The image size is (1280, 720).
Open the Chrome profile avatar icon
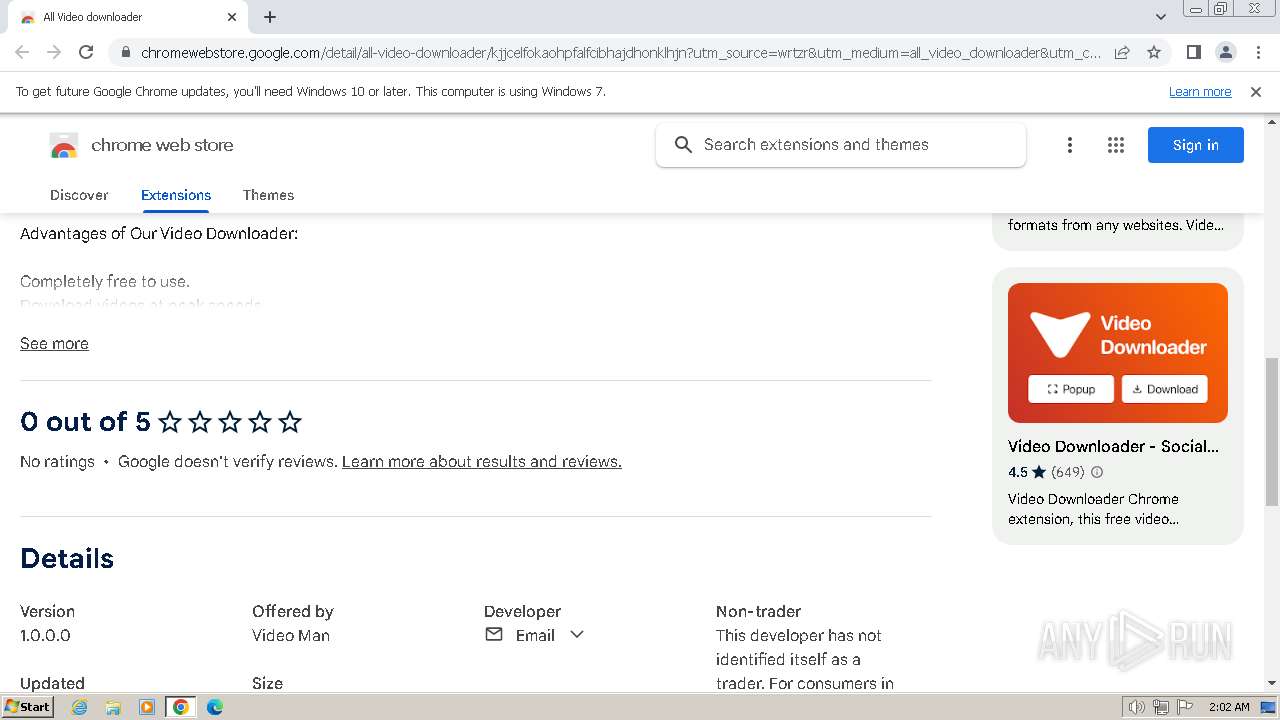click(x=1225, y=52)
